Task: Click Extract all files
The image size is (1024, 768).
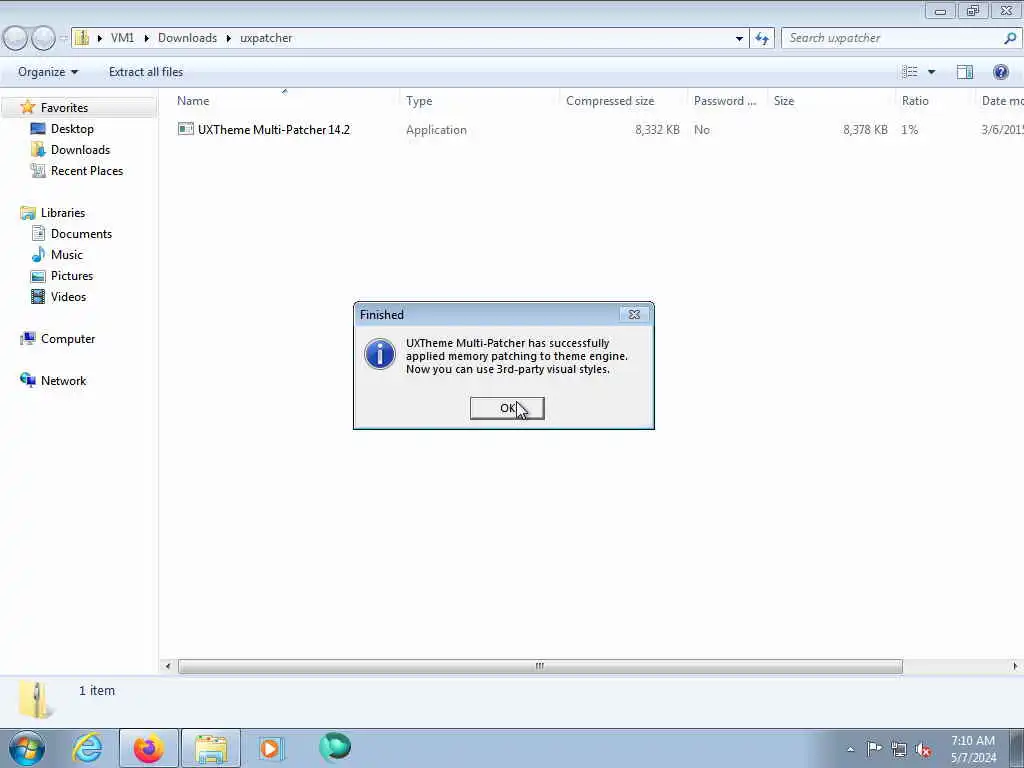Action: point(146,72)
